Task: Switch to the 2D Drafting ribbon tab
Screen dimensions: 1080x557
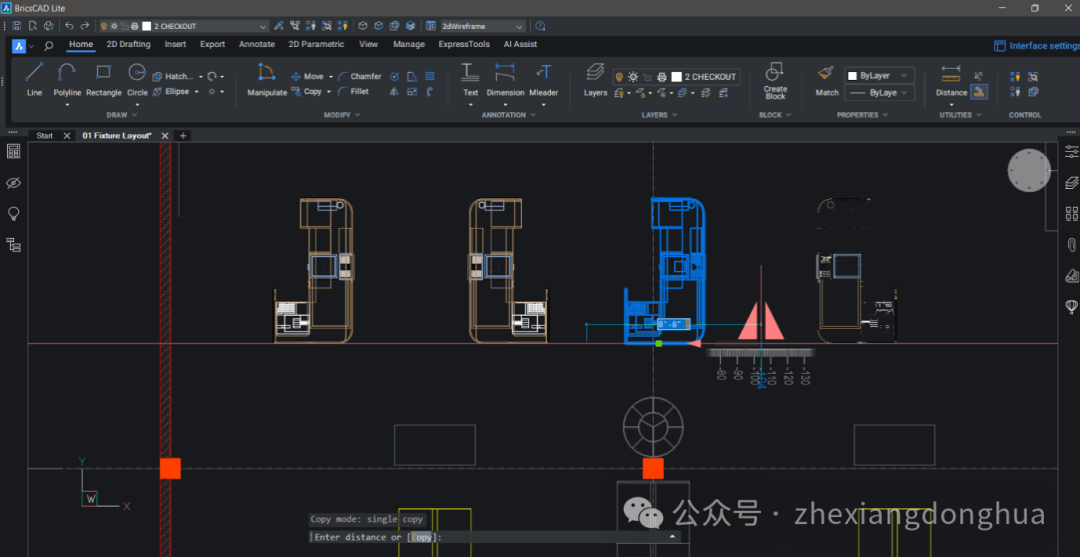Action: (x=128, y=44)
